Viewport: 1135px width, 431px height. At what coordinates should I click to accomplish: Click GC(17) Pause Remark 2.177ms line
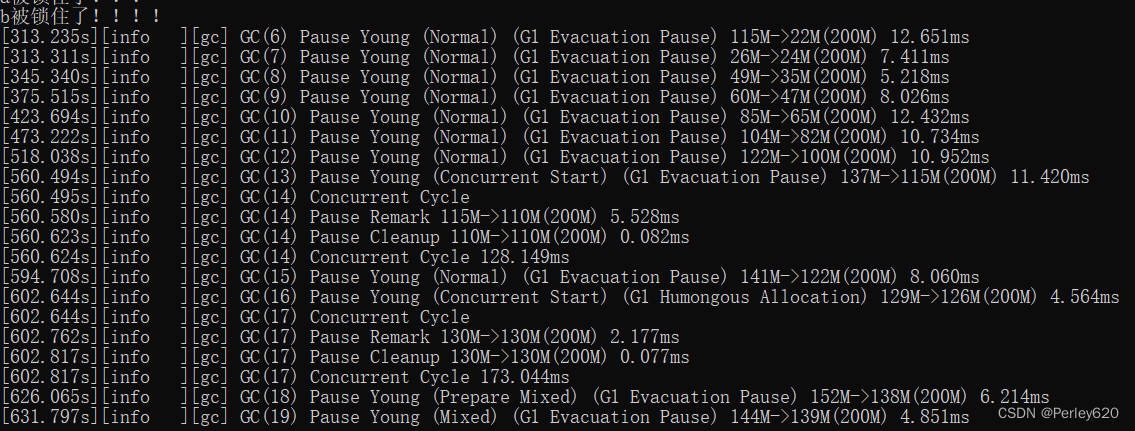click(x=340, y=338)
